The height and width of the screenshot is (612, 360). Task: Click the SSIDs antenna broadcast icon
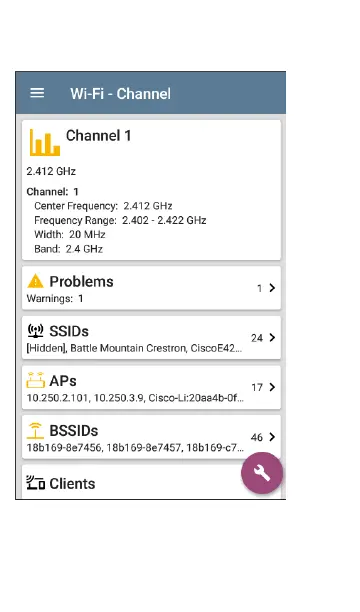tap(36, 331)
